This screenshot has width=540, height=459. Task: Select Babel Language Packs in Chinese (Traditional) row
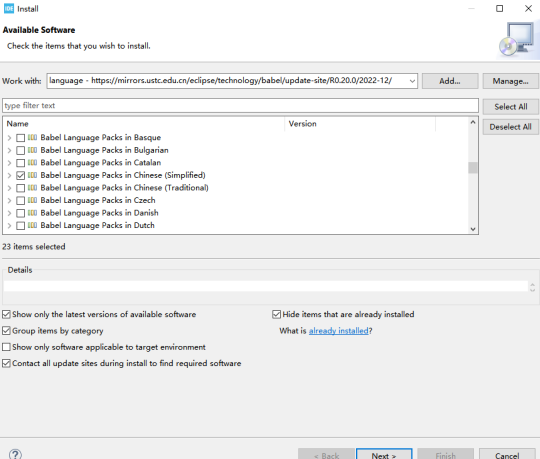pyautogui.click(x=124, y=188)
